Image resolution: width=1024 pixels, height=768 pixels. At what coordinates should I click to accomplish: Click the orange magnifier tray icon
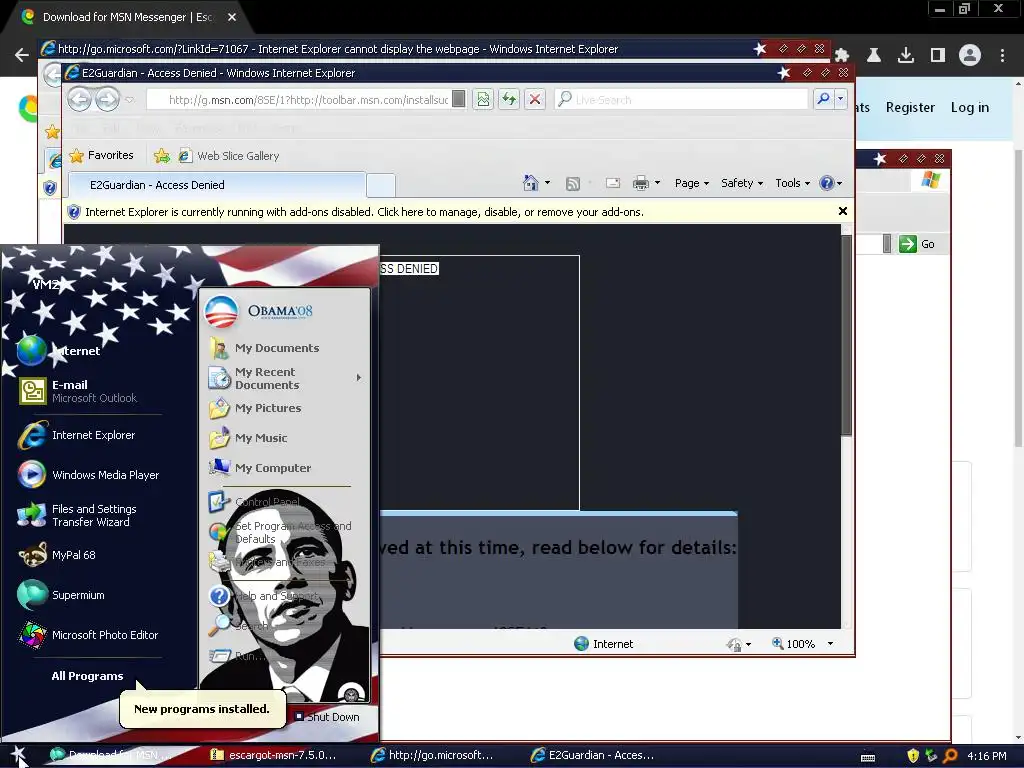[x=950, y=756]
